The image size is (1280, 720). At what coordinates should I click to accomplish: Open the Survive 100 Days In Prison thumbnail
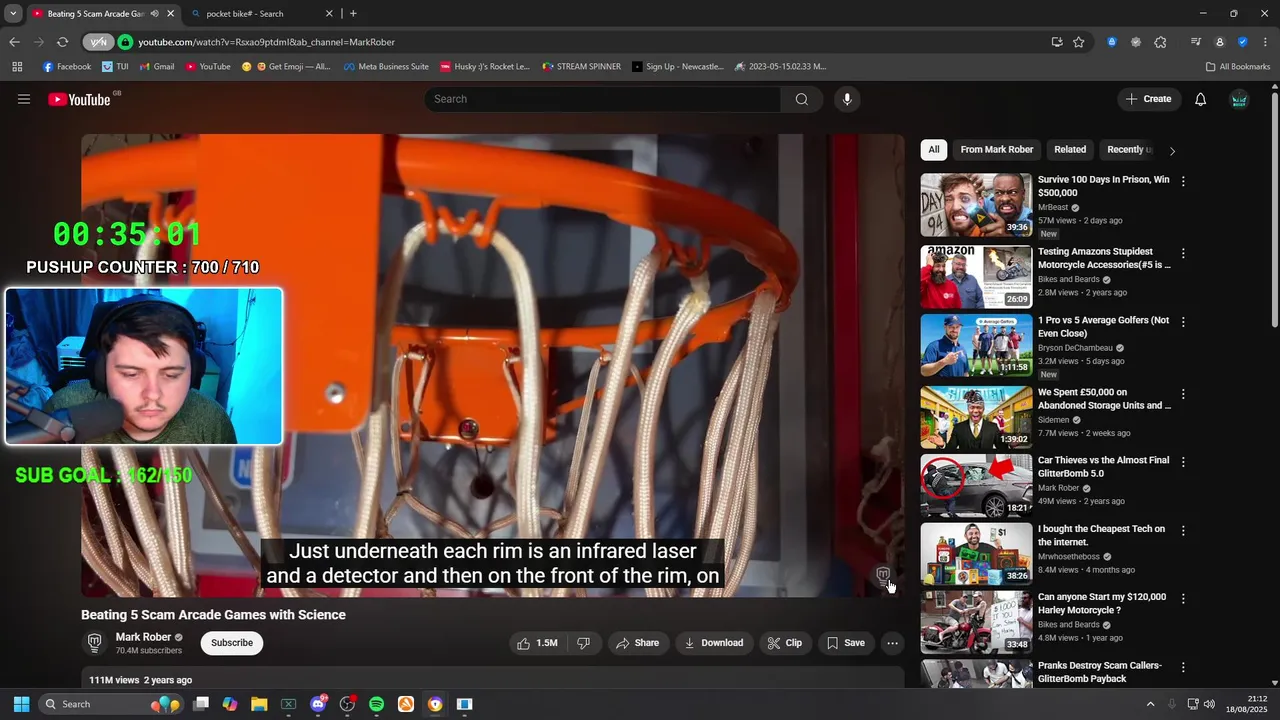click(x=976, y=205)
